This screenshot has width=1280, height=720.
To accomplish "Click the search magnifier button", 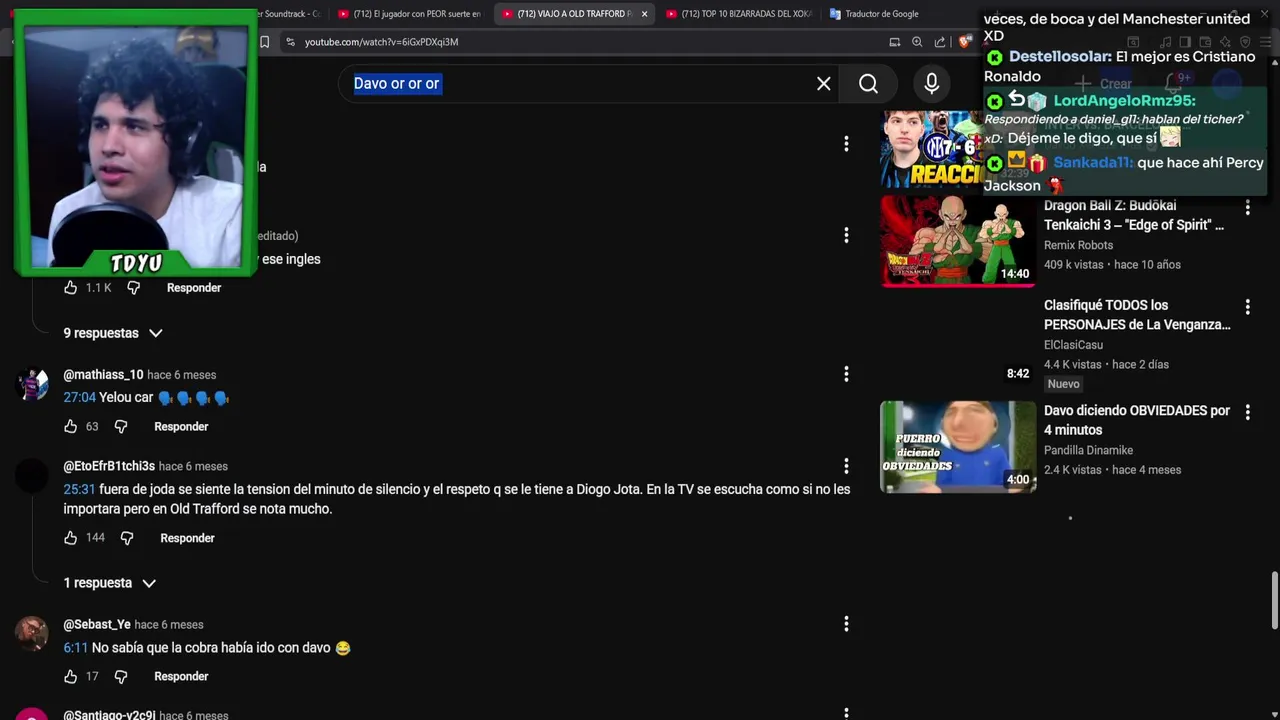I will 868,84.
